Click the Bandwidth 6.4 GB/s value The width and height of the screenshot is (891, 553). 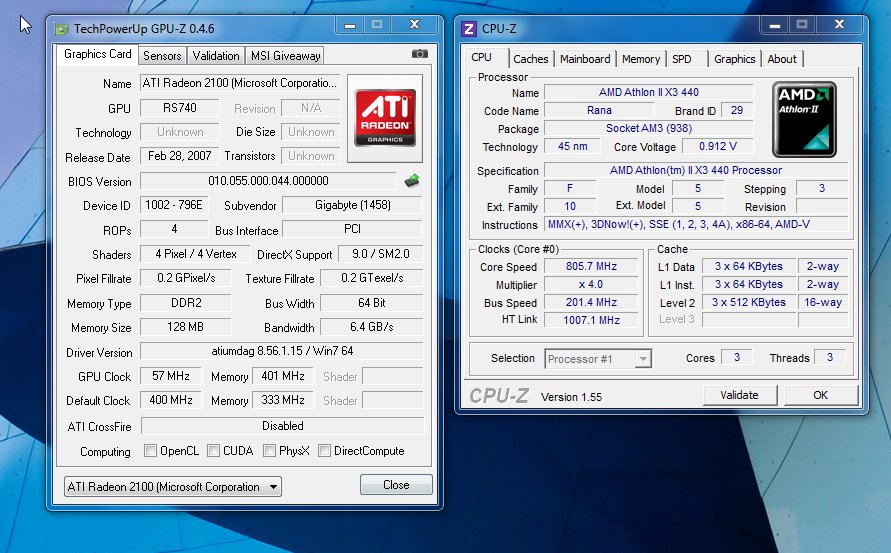(372, 327)
